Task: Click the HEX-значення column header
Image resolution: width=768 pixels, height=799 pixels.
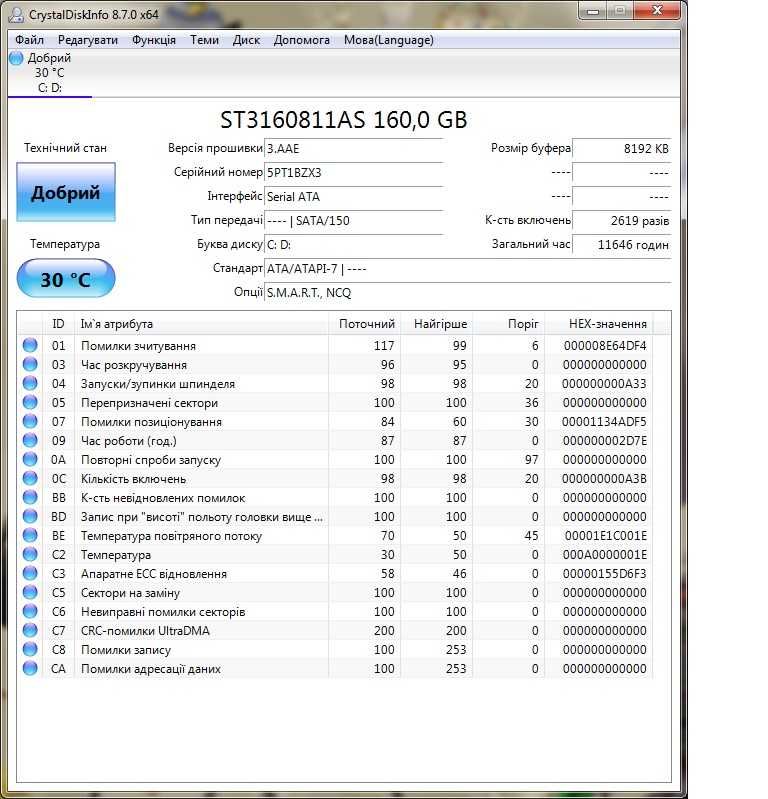Action: click(599, 324)
